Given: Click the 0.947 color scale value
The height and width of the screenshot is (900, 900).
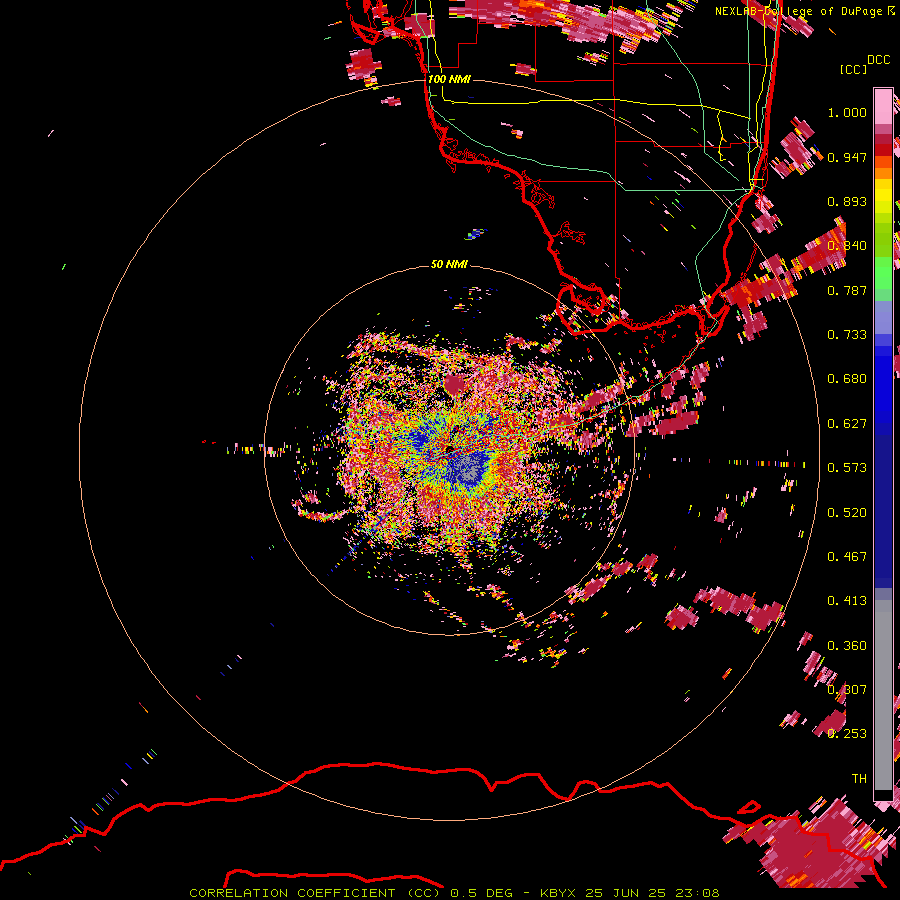Looking at the screenshot, I should [x=847, y=157].
